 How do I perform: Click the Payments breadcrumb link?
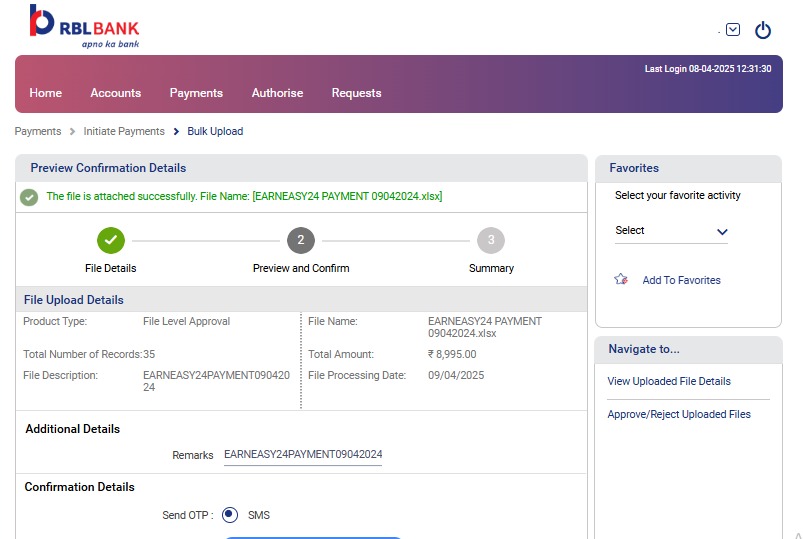point(38,131)
